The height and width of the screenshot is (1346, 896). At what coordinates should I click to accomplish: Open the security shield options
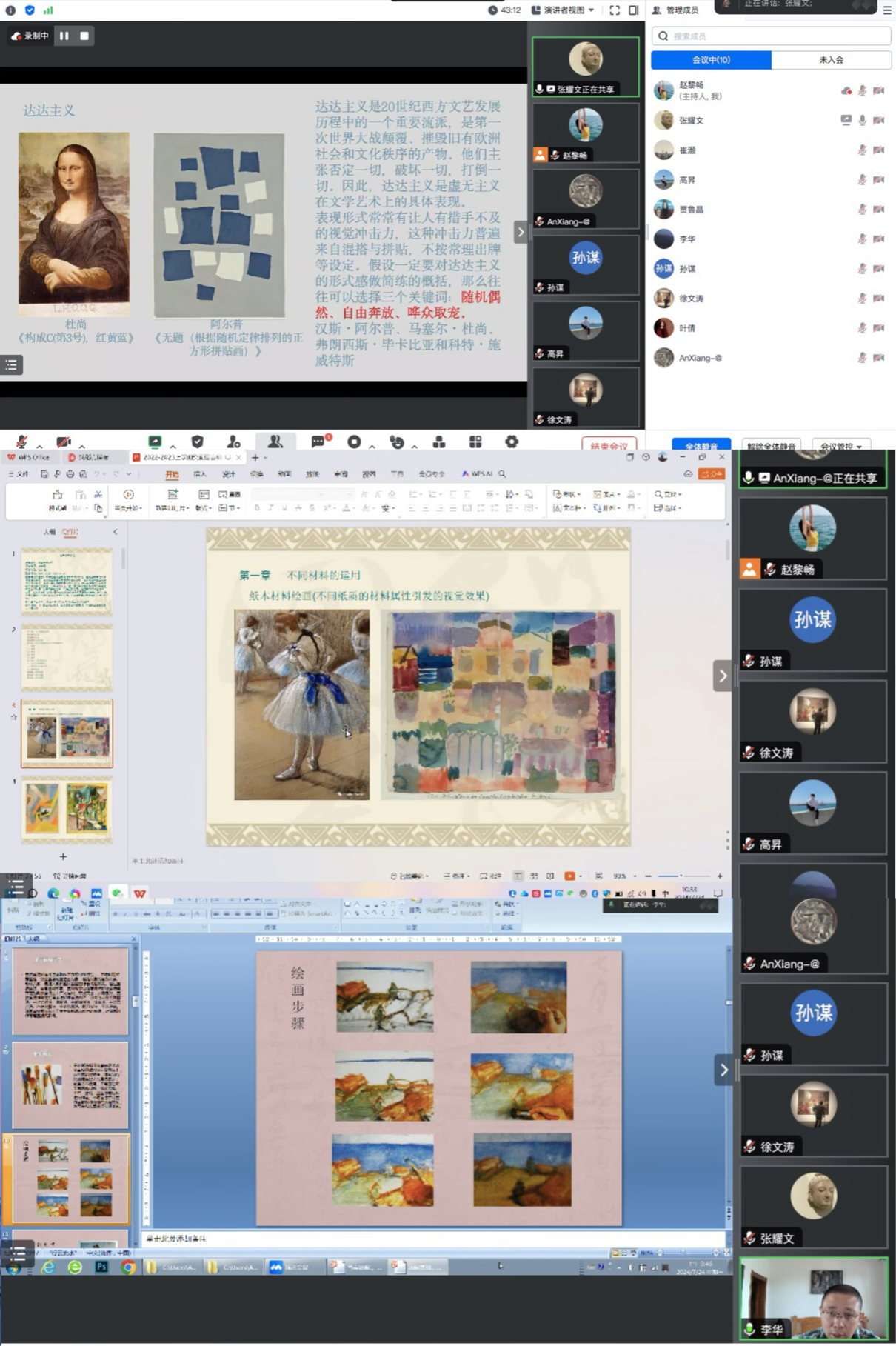197,442
